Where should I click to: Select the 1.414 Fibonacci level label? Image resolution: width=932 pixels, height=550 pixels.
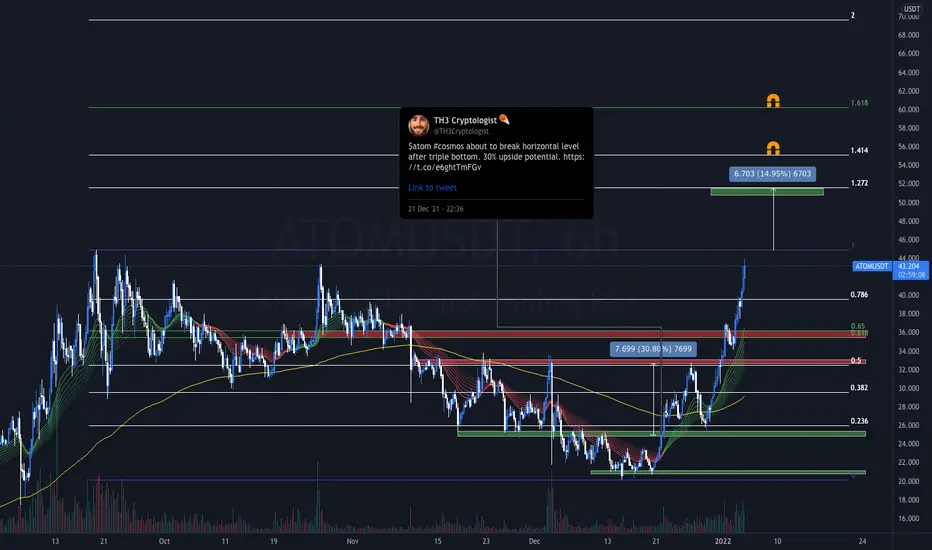pos(859,150)
